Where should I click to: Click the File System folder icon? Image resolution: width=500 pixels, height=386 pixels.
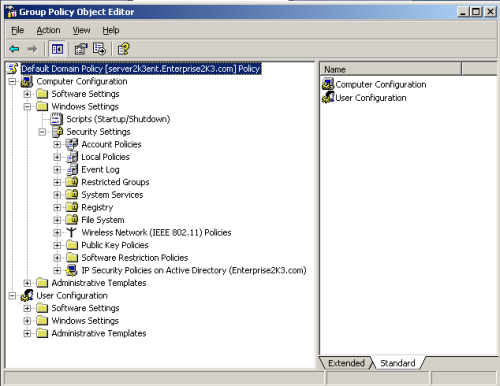pos(72,220)
